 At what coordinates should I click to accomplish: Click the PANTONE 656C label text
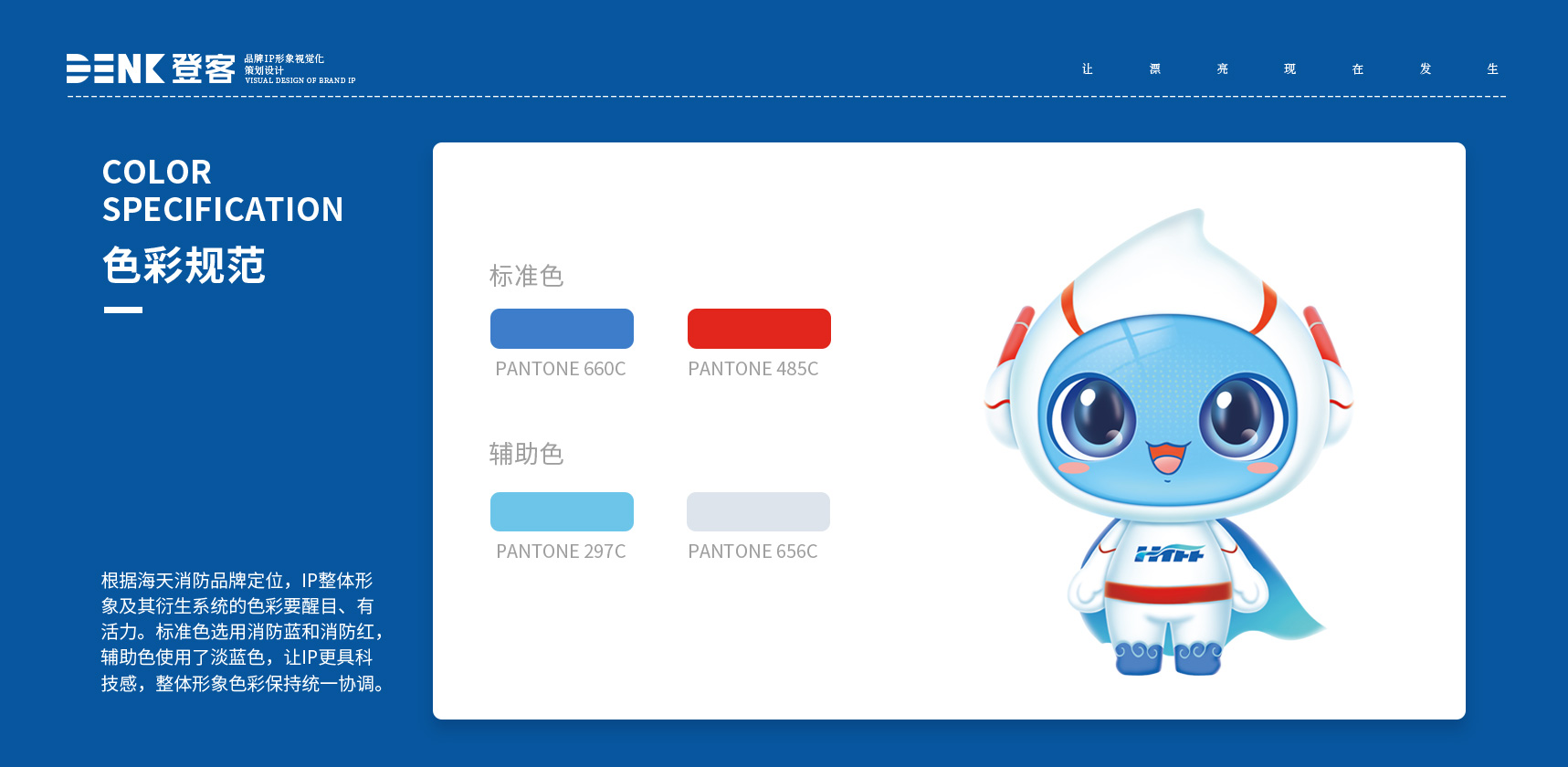(x=752, y=552)
